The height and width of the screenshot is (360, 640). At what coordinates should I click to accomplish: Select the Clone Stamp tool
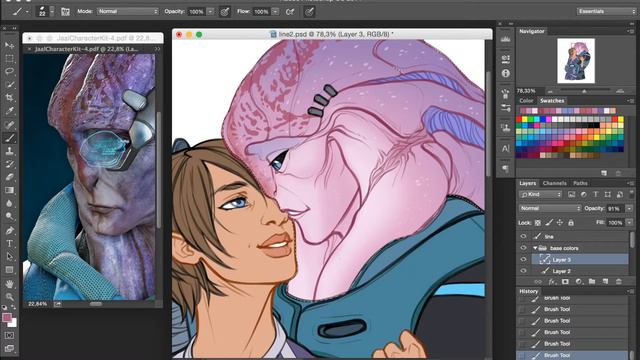(9, 151)
